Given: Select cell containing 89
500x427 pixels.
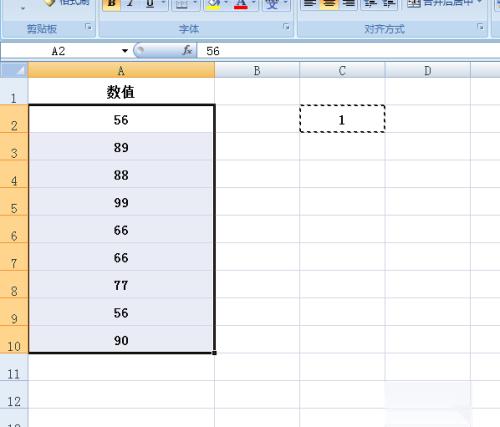Looking at the screenshot, I should tap(121, 147).
